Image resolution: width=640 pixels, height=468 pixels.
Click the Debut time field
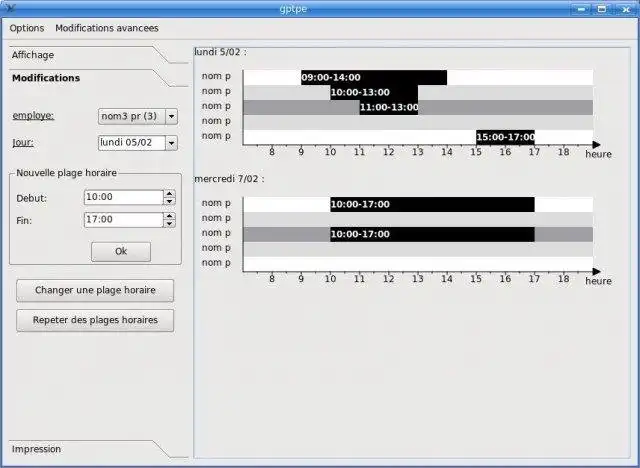pyautogui.click(x=124, y=197)
